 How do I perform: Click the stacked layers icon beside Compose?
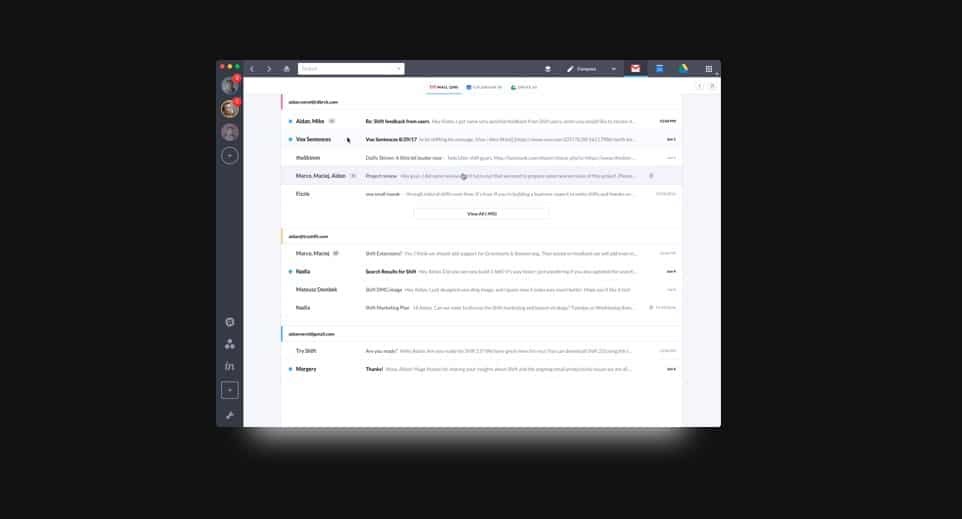tap(548, 69)
